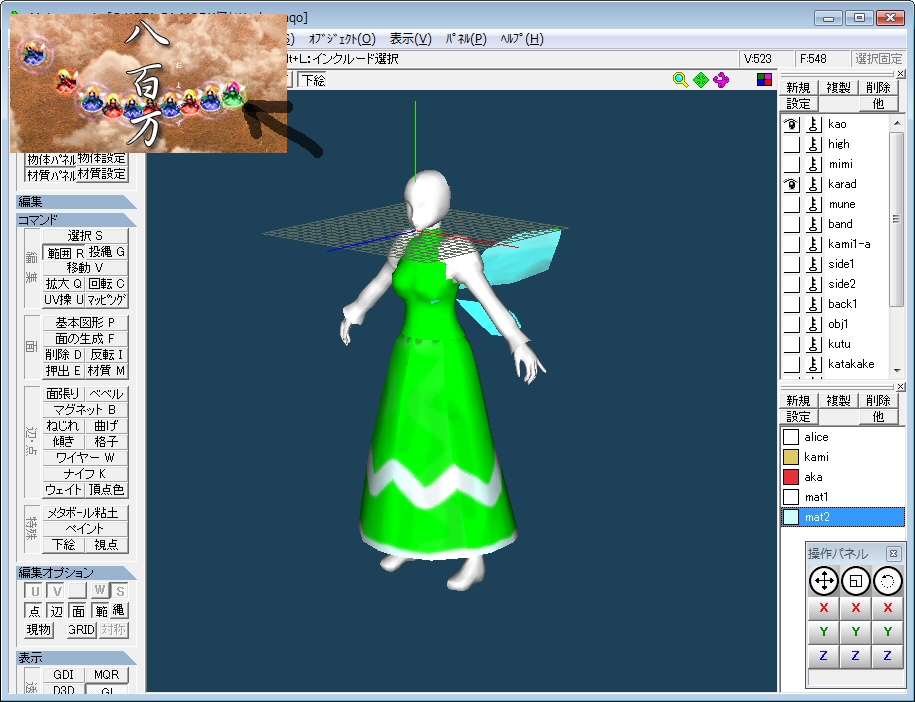Toggle the lock icon for the high object
Viewport: 915px width, 702px height.
814,144
